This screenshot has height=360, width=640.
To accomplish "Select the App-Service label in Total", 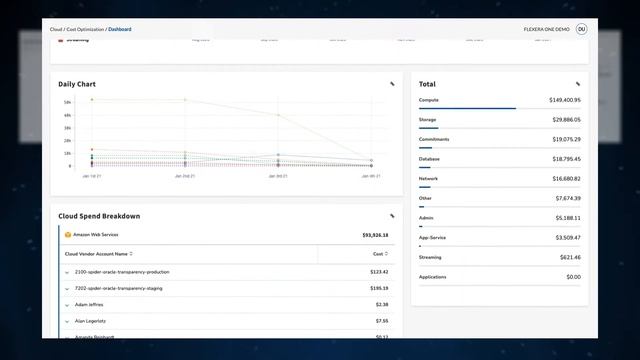I will (x=432, y=238).
